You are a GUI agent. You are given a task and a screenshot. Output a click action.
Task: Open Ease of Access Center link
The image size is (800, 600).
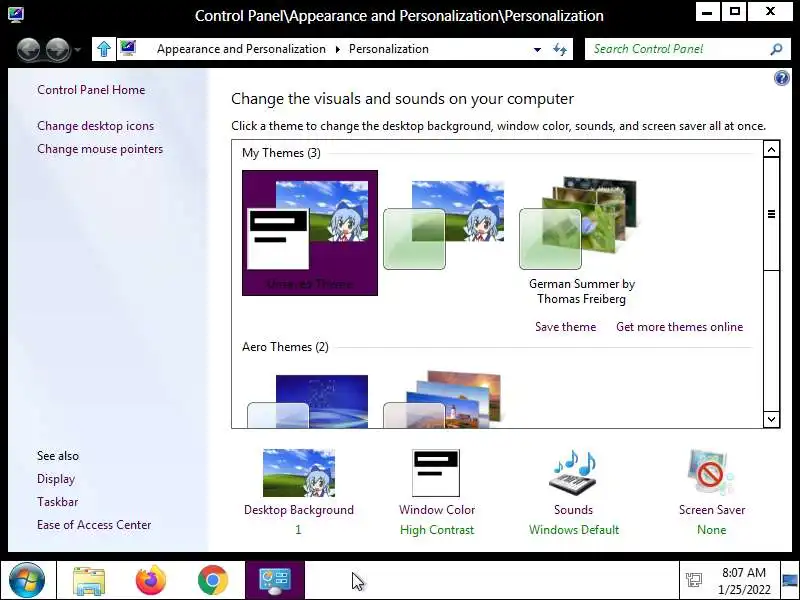94,525
